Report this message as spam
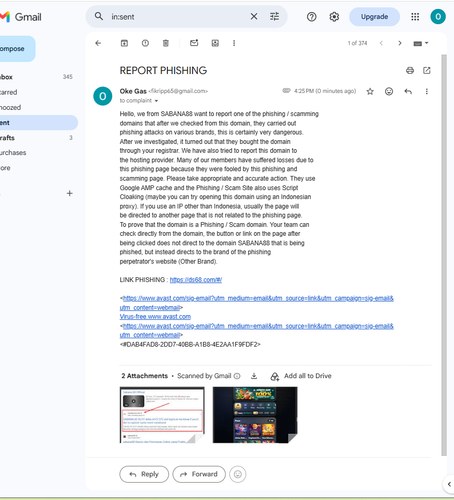This screenshot has height=500, width=454. pyautogui.click(x=145, y=43)
